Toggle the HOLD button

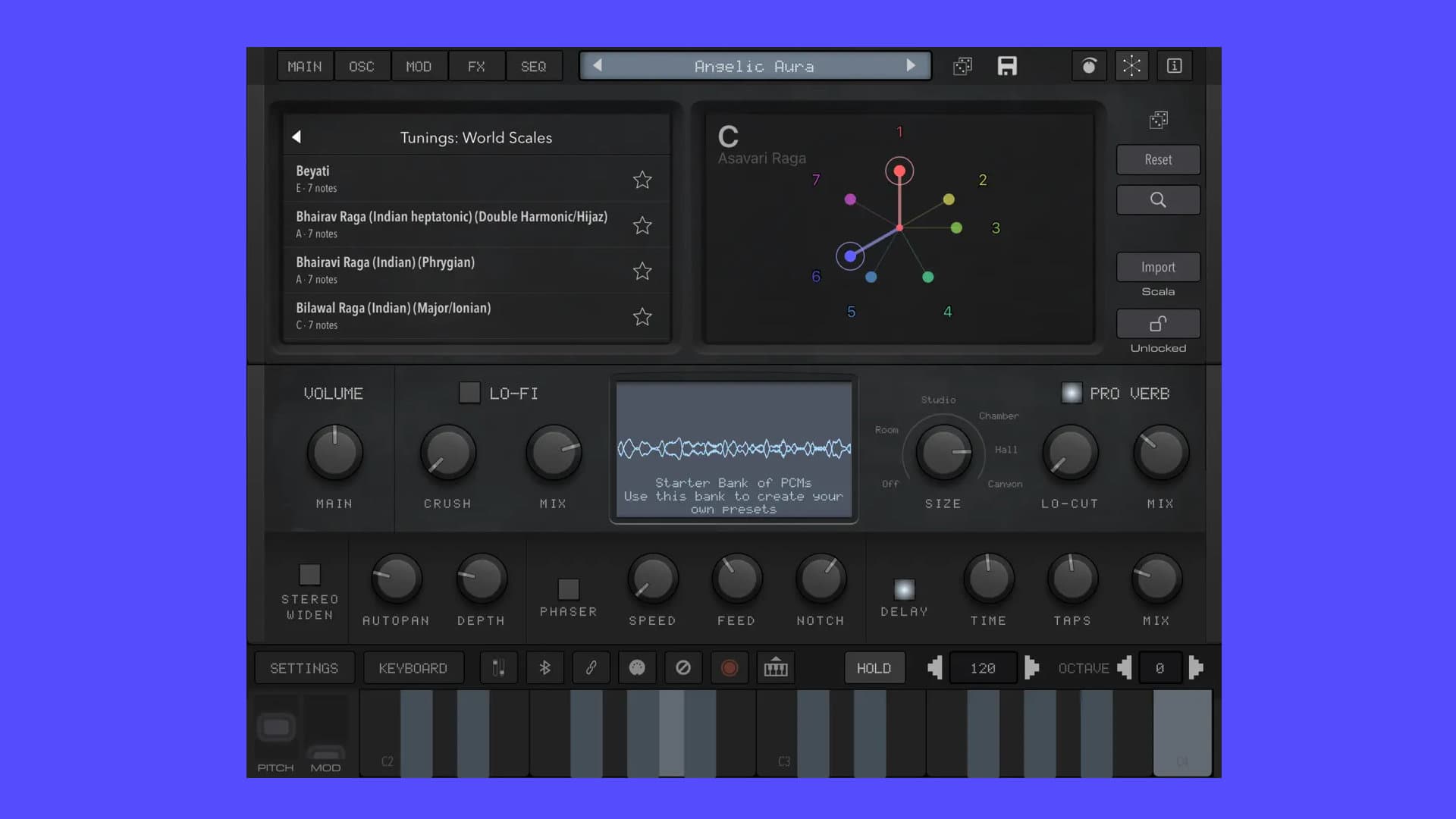pyautogui.click(x=874, y=668)
